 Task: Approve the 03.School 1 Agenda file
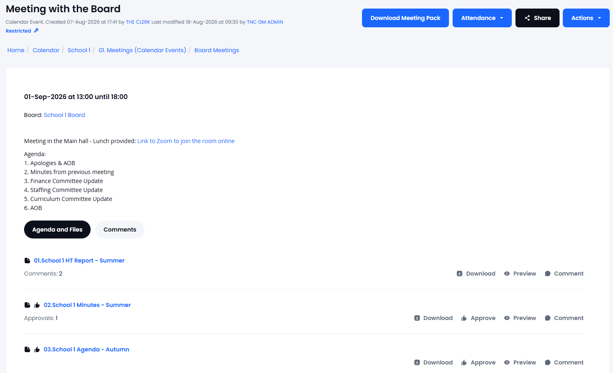478,363
